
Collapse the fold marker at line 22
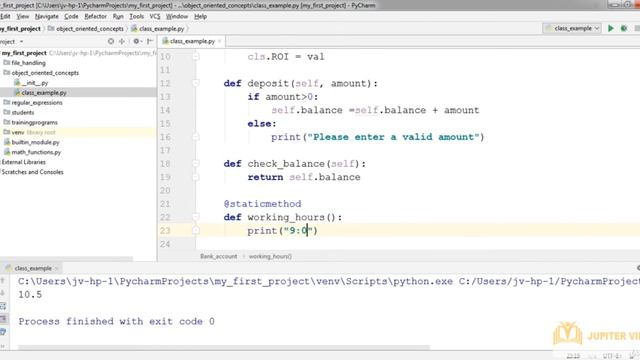pyautogui.click(x=196, y=217)
